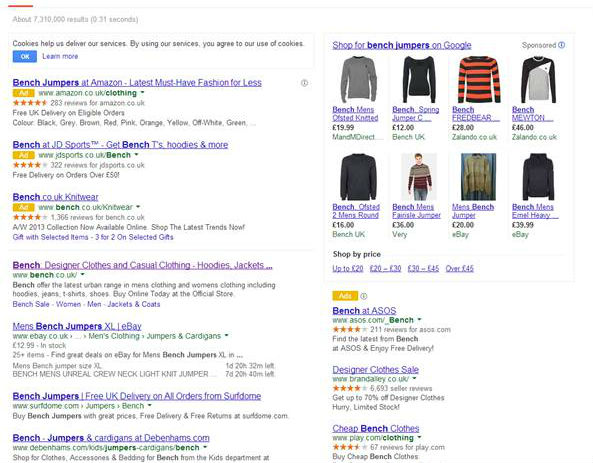Filter shop by price £20 – £30

coord(385,269)
